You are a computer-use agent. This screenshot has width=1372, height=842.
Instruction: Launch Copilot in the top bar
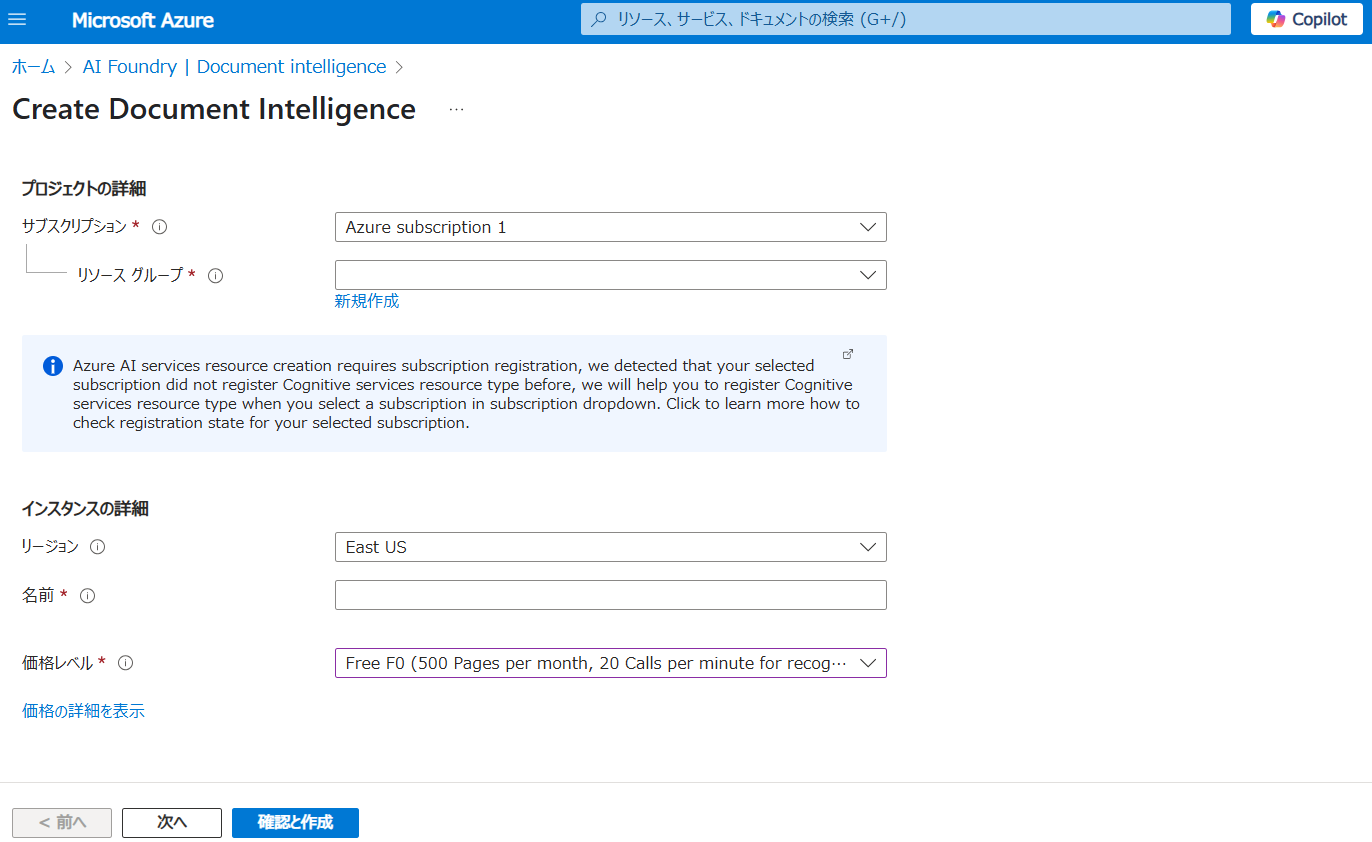pyautogui.click(x=1305, y=19)
